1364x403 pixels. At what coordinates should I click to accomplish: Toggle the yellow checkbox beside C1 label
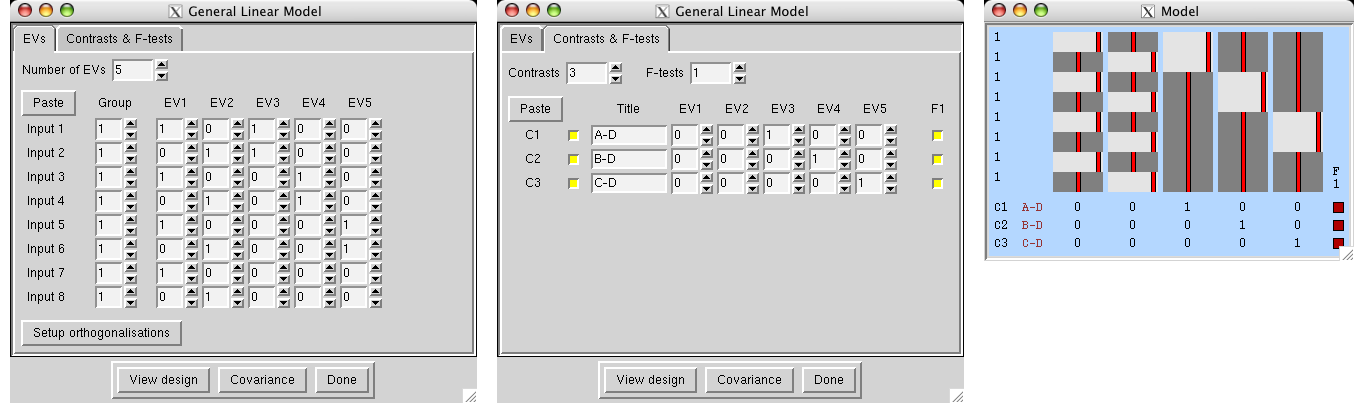click(574, 136)
